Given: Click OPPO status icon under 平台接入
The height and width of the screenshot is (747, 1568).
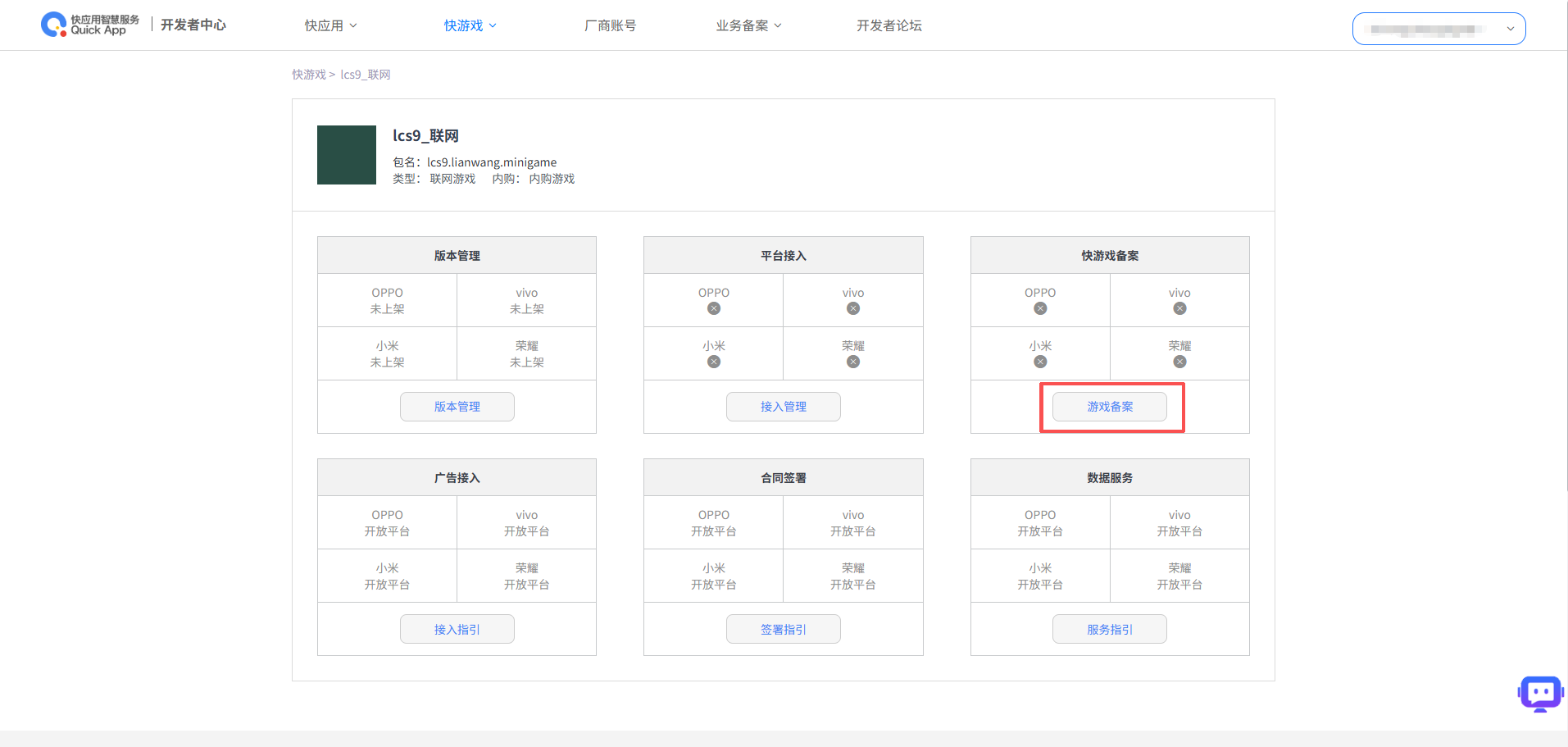Looking at the screenshot, I should click(x=714, y=309).
